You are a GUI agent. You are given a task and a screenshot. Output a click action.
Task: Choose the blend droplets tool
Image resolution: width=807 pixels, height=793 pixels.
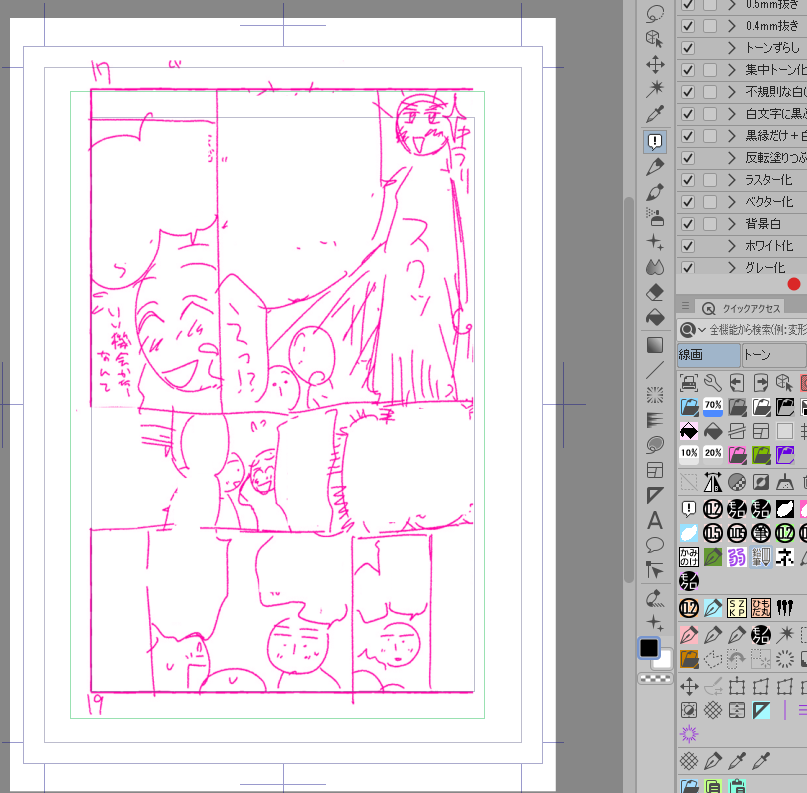click(x=655, y=267)
